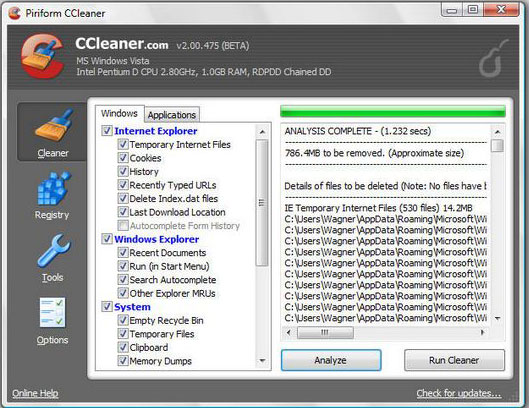Click the title bar CCleaner icon
This screenshot has height=408, width=529.
point(15,13)
